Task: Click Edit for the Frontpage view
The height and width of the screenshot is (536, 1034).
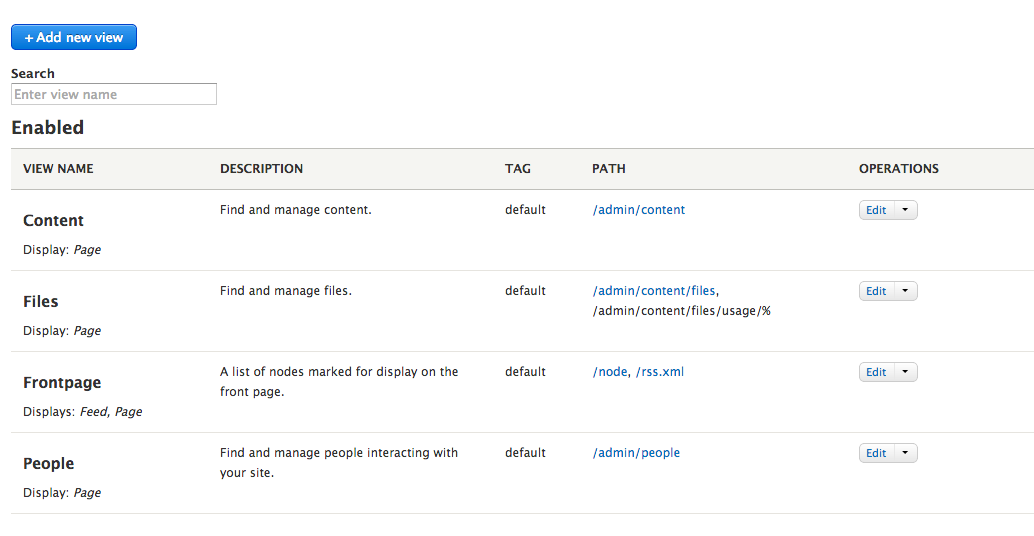Action: tap(876, 372)
